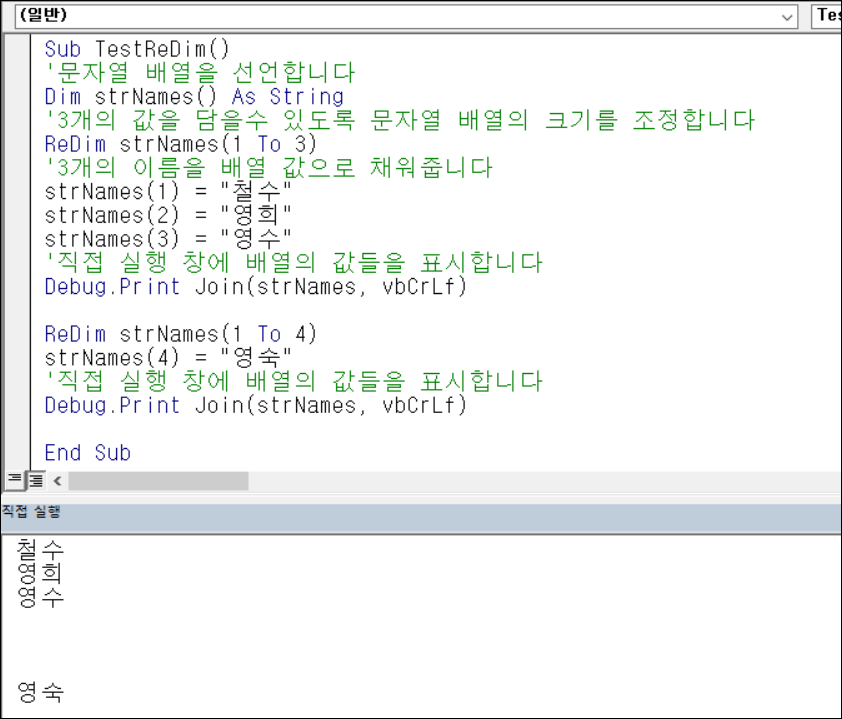Click the code margin indicator bar
842x719 pixels.
17,251
